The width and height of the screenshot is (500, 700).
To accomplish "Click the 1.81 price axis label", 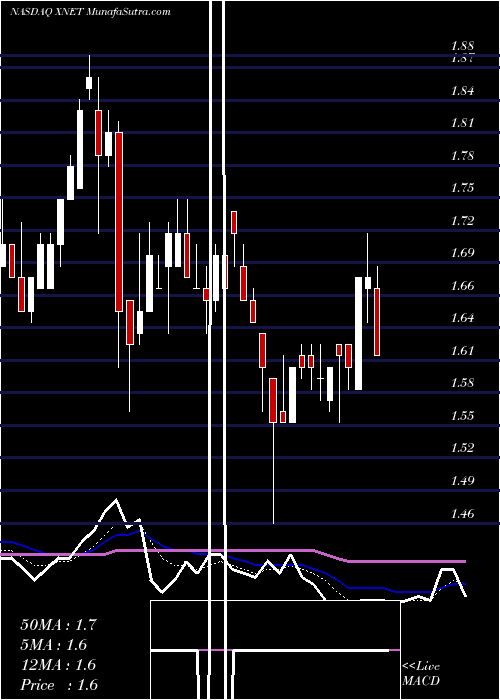I will (462, 123).
